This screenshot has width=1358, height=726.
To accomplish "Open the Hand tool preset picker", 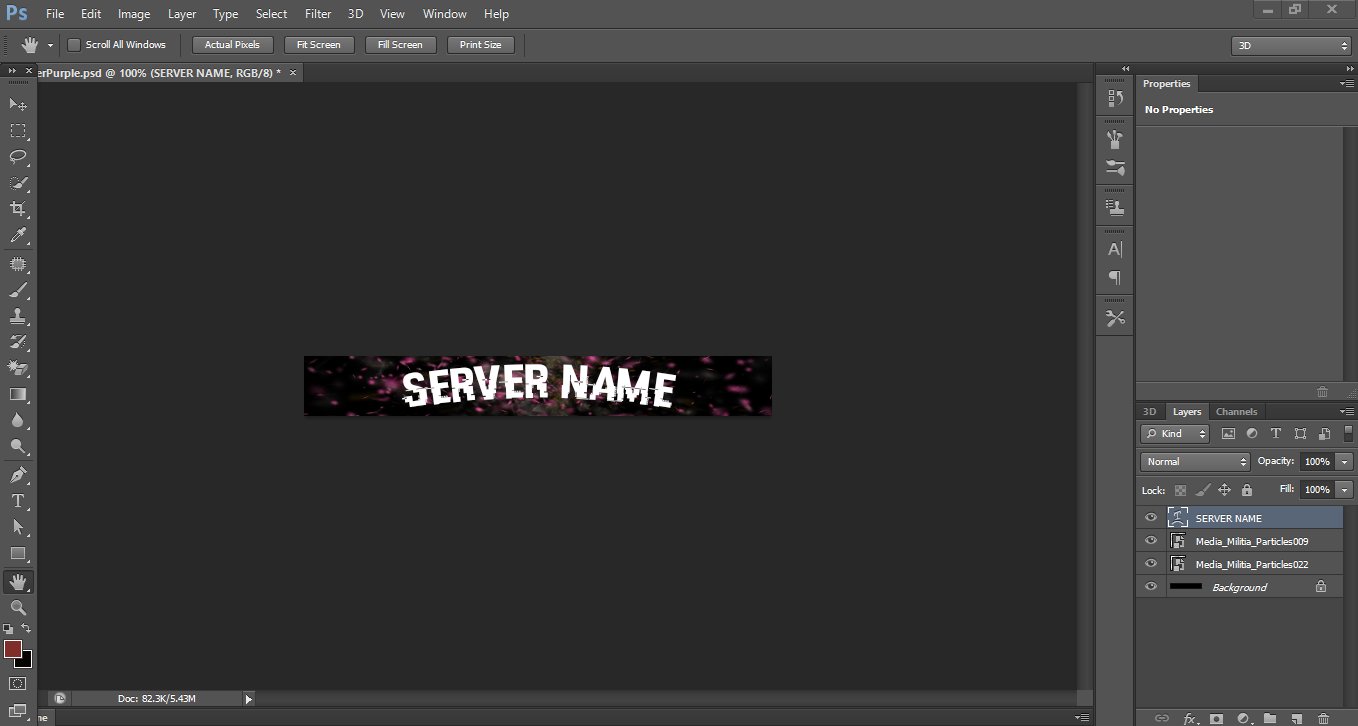I will (50, 45).
